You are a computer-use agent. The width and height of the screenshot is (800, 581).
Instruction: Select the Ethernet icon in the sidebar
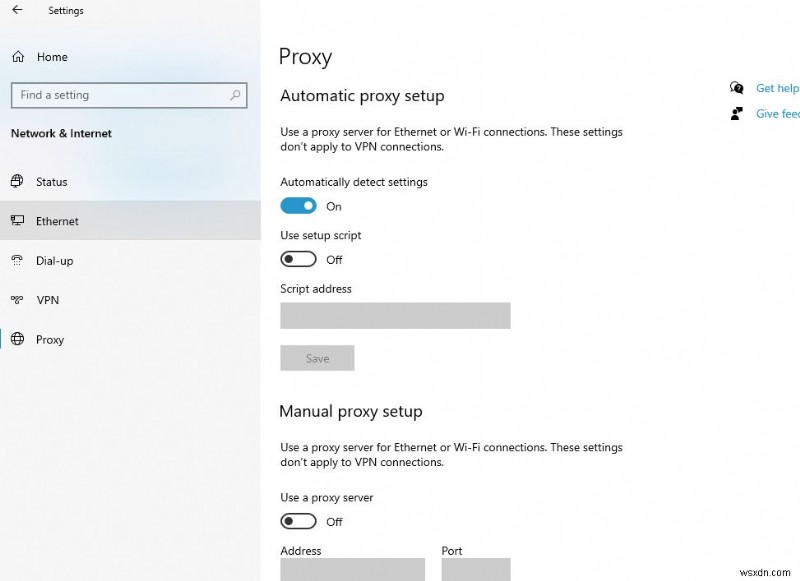(x=18, y=221)
